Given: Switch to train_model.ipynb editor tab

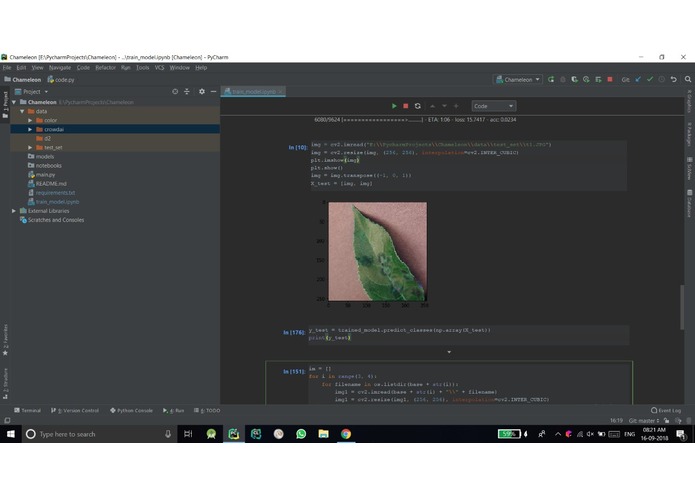Looking at the screenshot, I should [254, 92].
